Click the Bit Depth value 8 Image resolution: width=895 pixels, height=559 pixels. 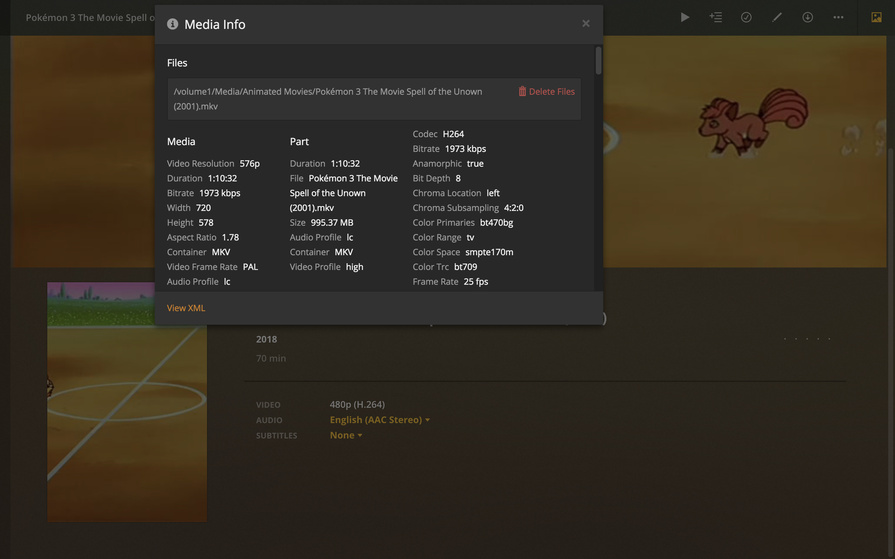pyautogui.click(x=458, y=178)
